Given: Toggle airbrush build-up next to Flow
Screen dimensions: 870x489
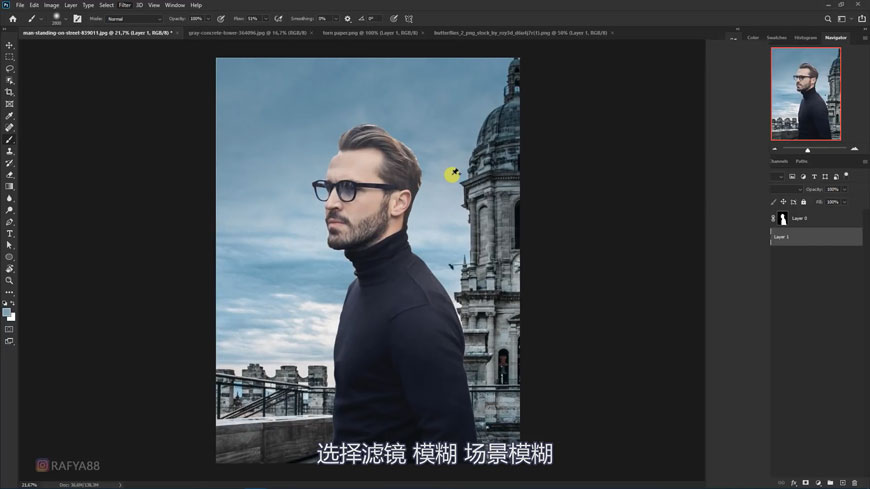Looking at the screenshot, I should click(x=278, y=19).
